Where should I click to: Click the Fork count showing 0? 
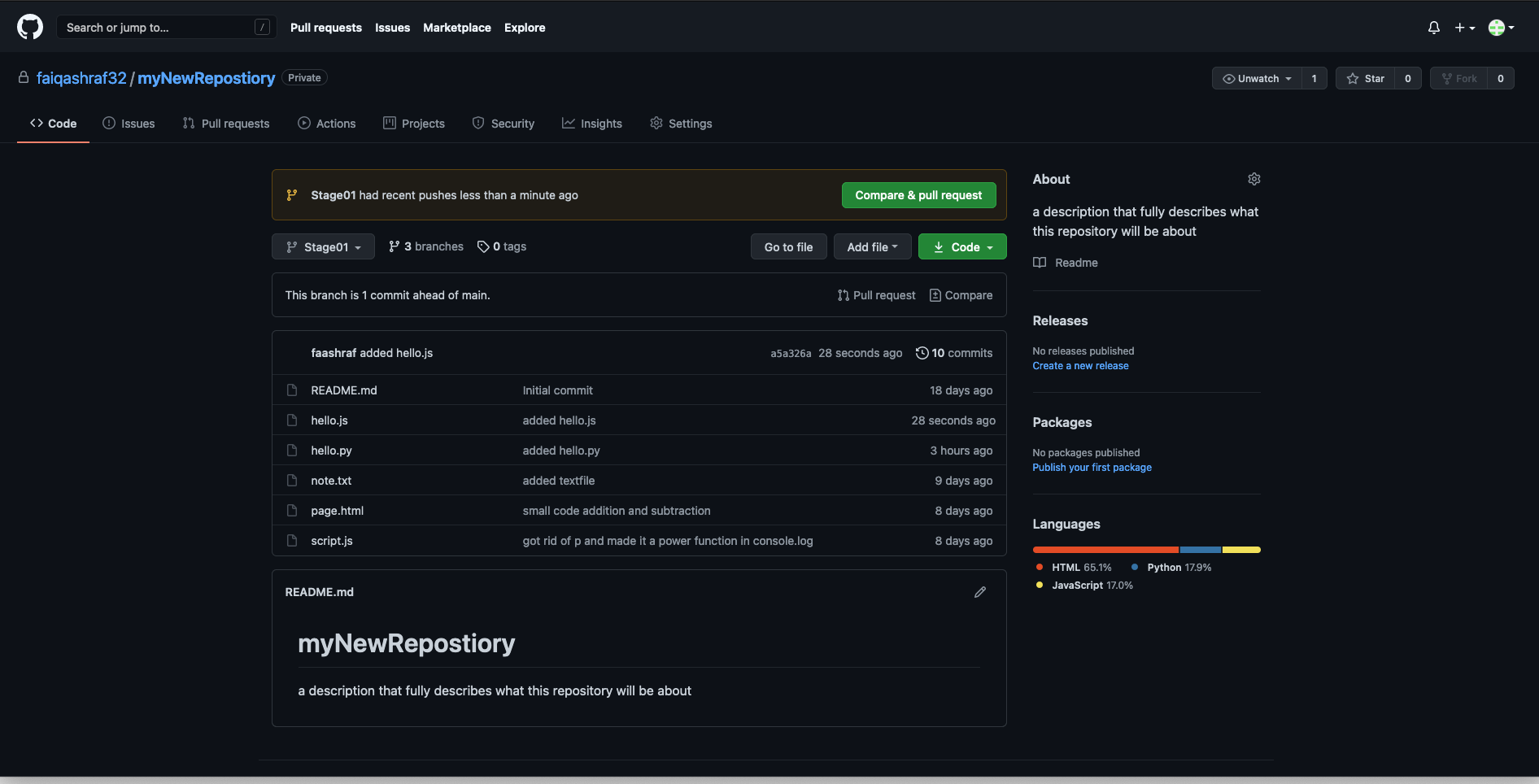[x=1501, y=79]
